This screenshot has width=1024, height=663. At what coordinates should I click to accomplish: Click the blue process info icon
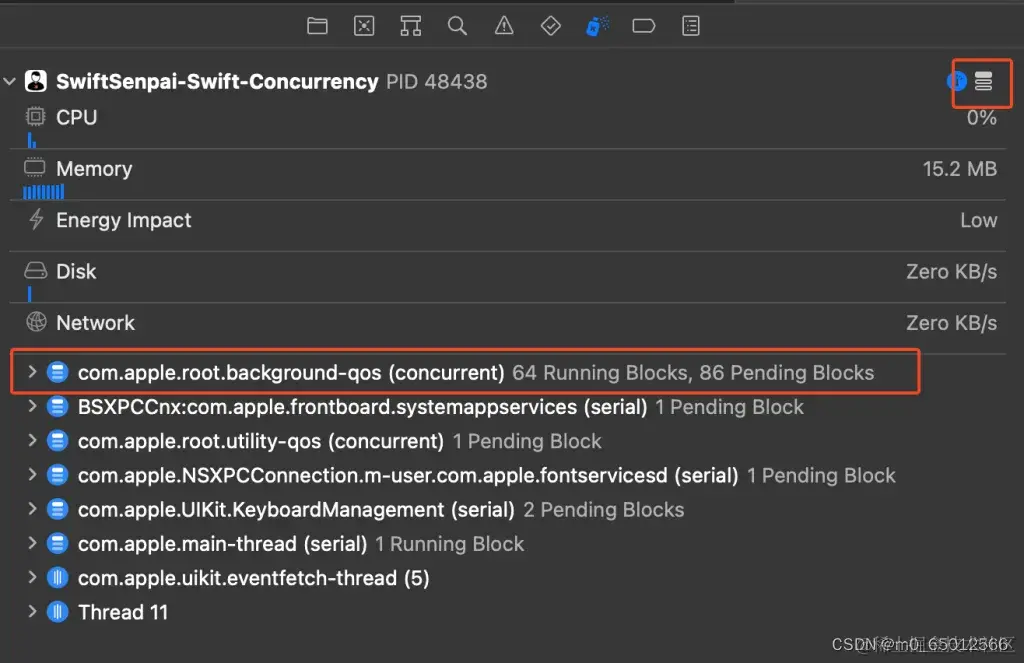click(956, 82)
